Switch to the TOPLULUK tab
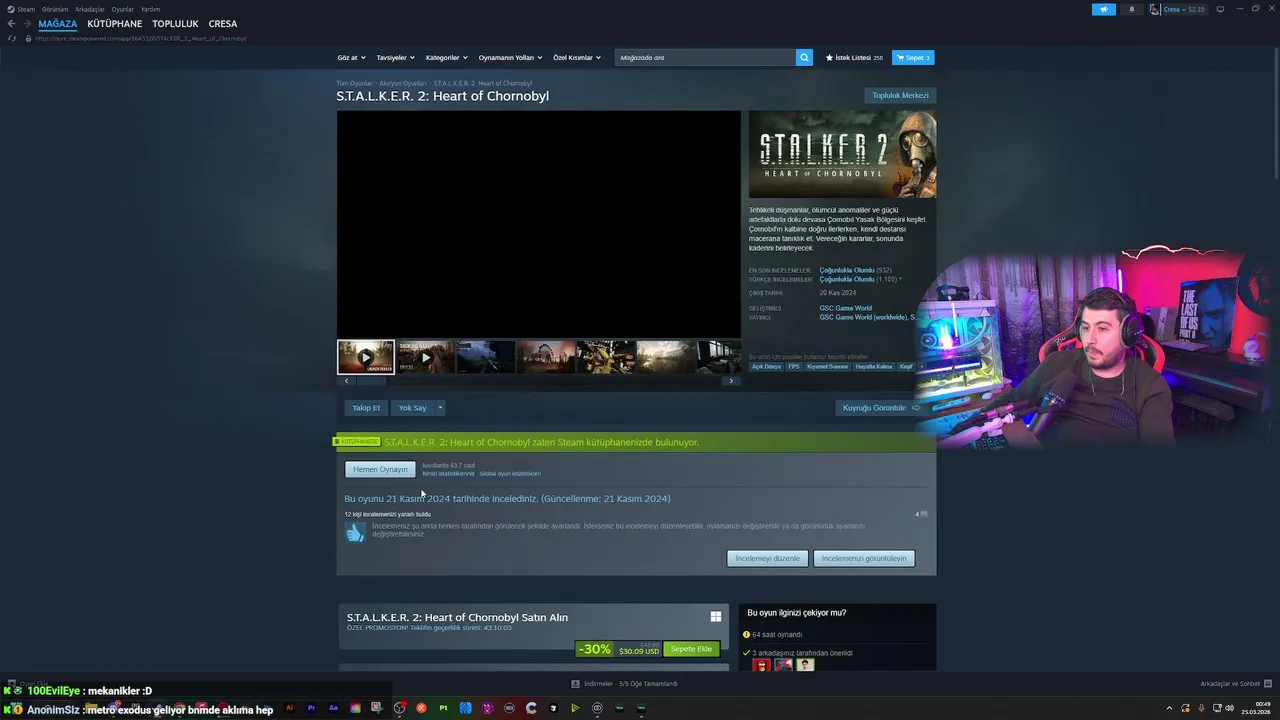This screenshot has width=1280, height=720. click(x=175, y=24)
